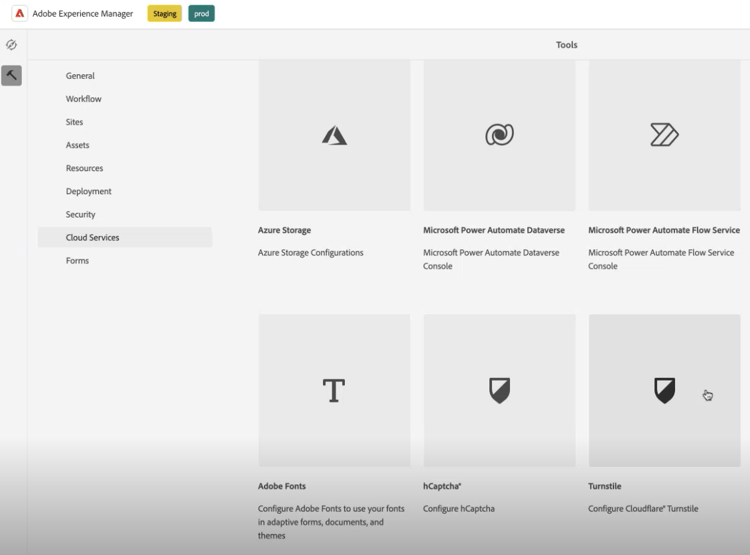Click the Adobe logo icon
This screenshot has height=555, width=750.
click(20, 13)
